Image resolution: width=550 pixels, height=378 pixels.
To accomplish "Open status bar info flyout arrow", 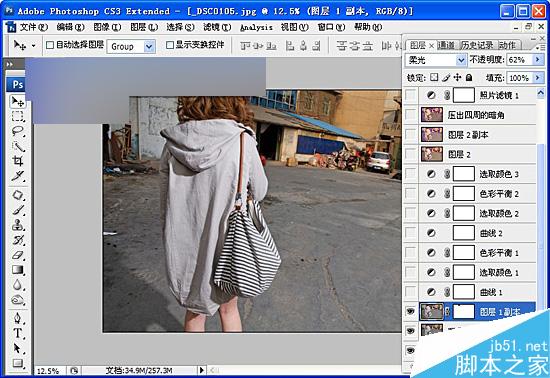I will (202, 370).
